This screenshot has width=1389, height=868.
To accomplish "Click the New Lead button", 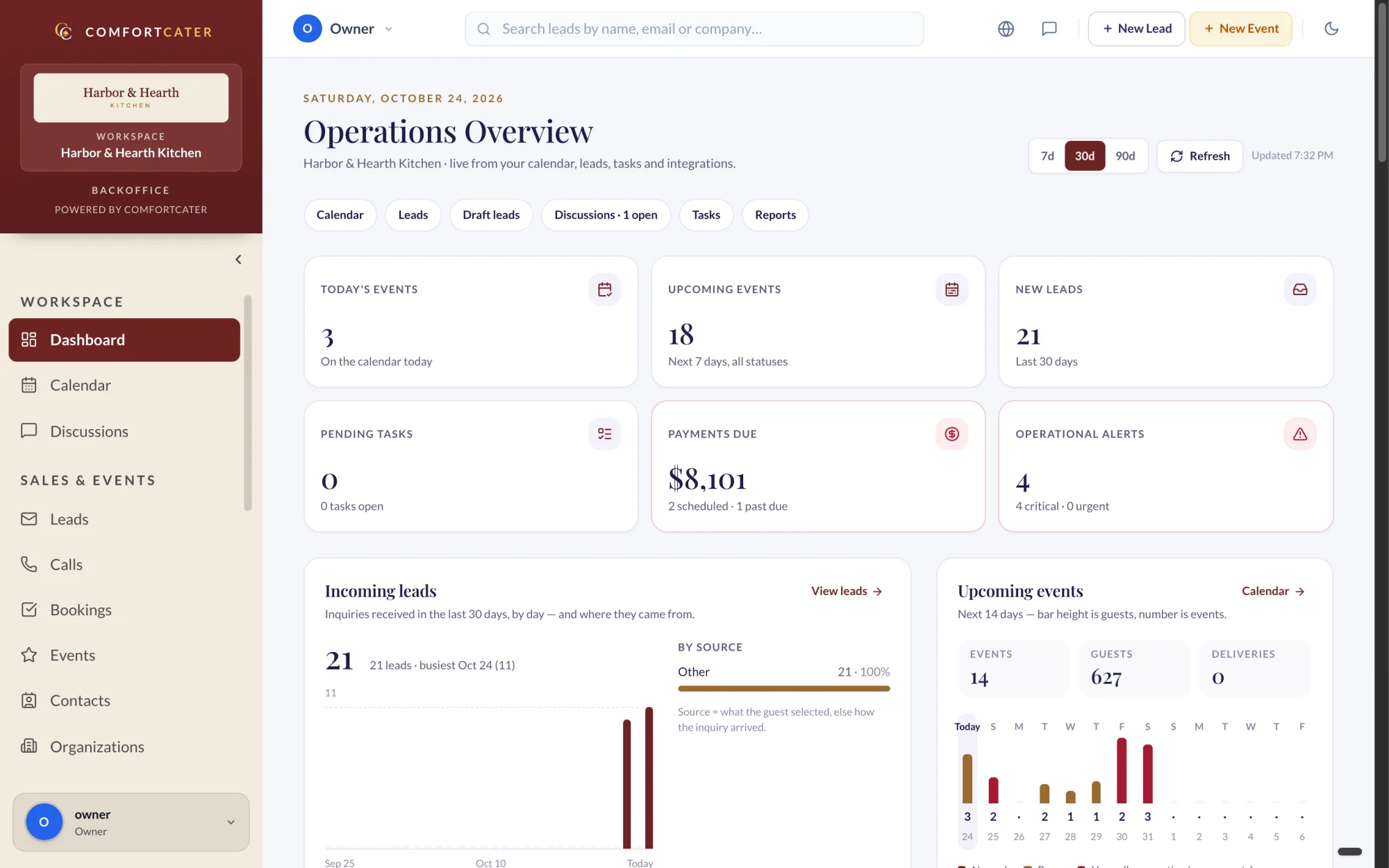I will pos(1136,29).
